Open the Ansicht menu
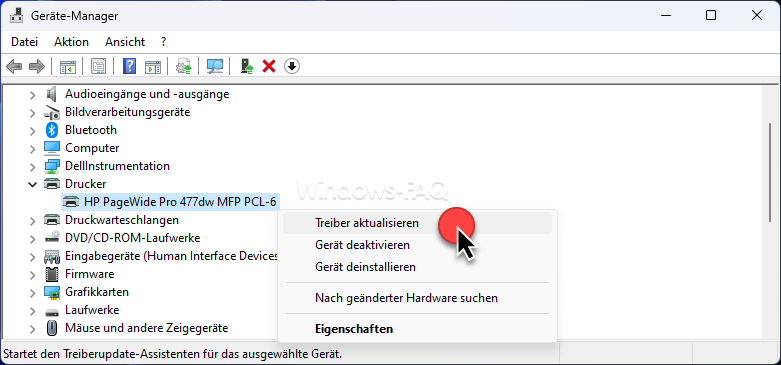 pos(125,42)
